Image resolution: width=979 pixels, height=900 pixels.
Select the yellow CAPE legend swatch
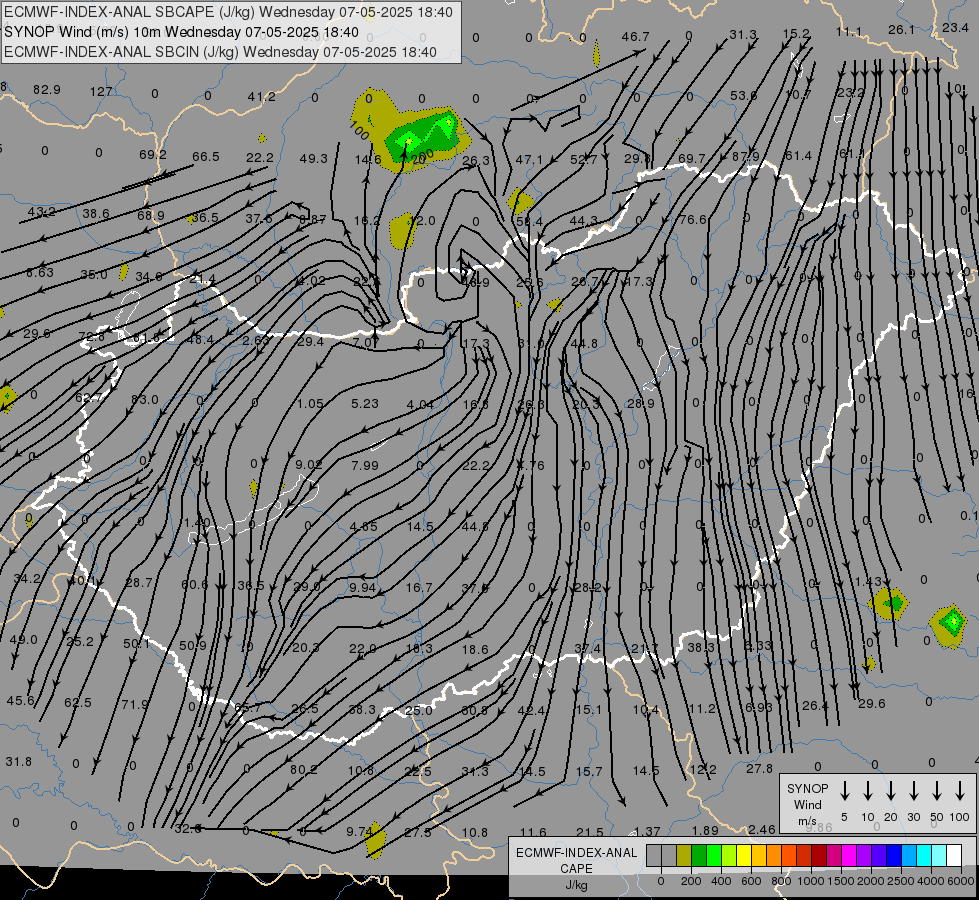click(744, 855)
